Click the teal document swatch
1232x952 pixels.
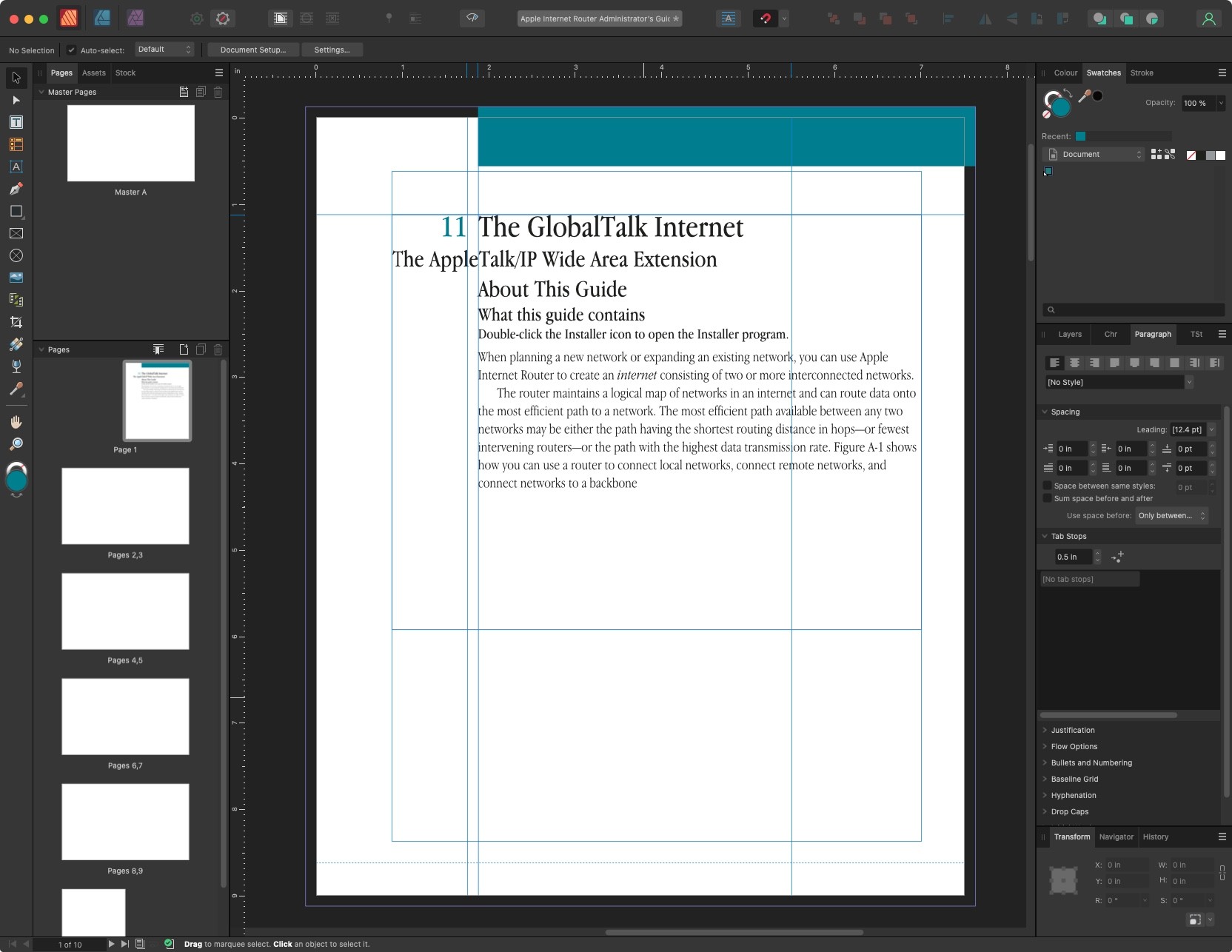tap(1048, 172)
